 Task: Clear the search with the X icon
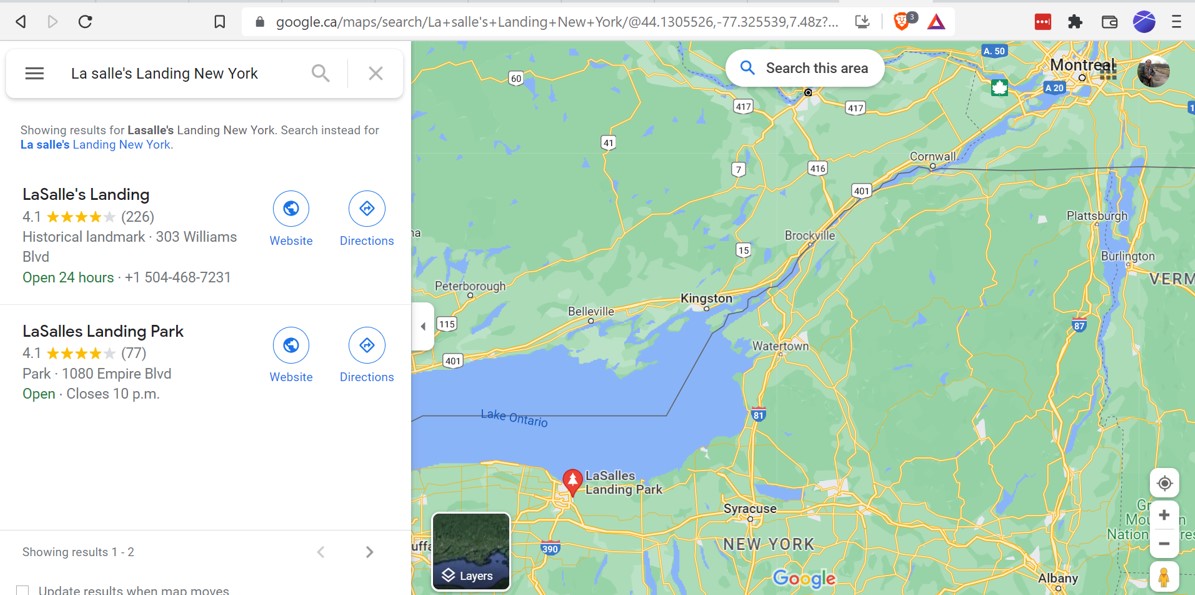pos(376,73)
